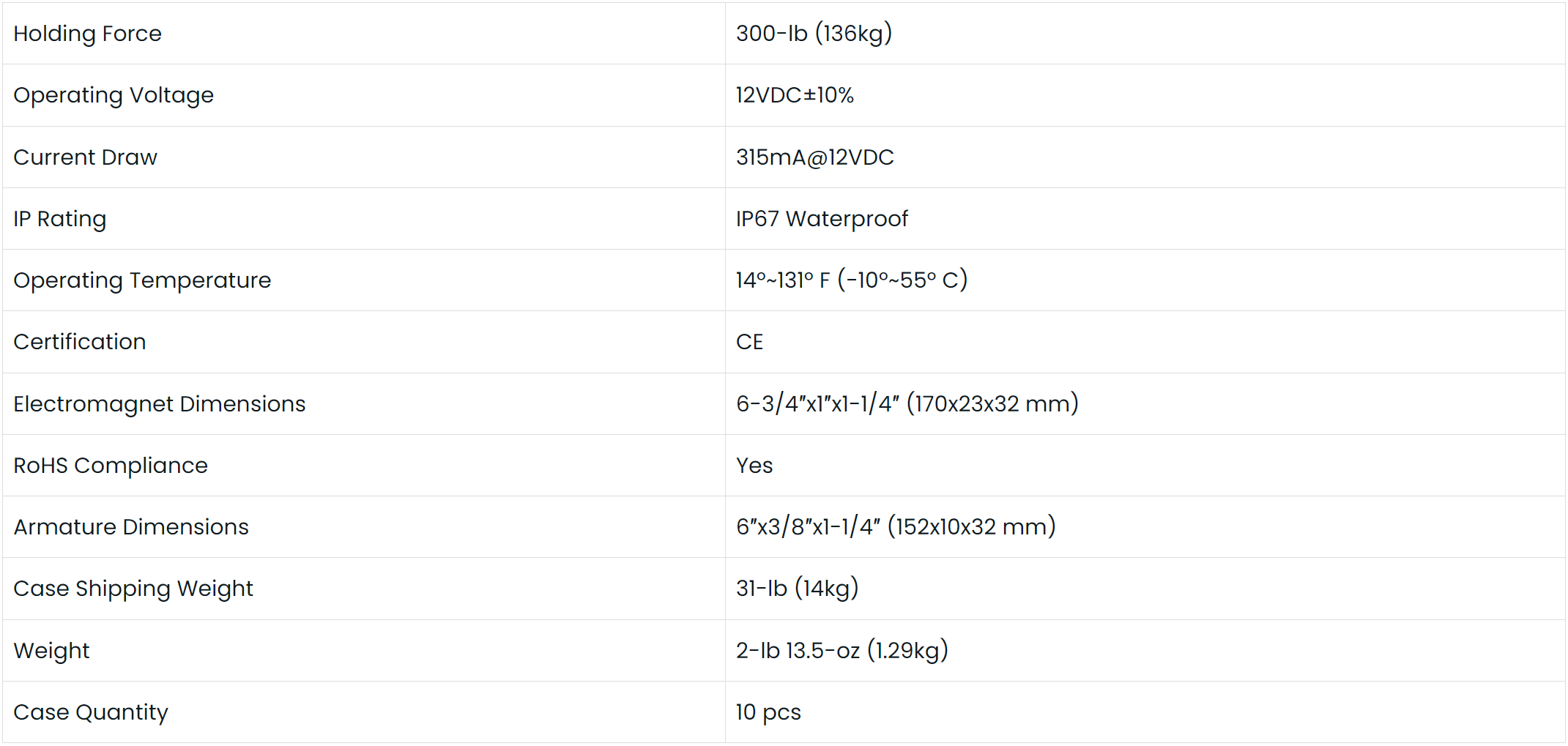
Task: Click the Current Draw label
Action: point(85,157)
